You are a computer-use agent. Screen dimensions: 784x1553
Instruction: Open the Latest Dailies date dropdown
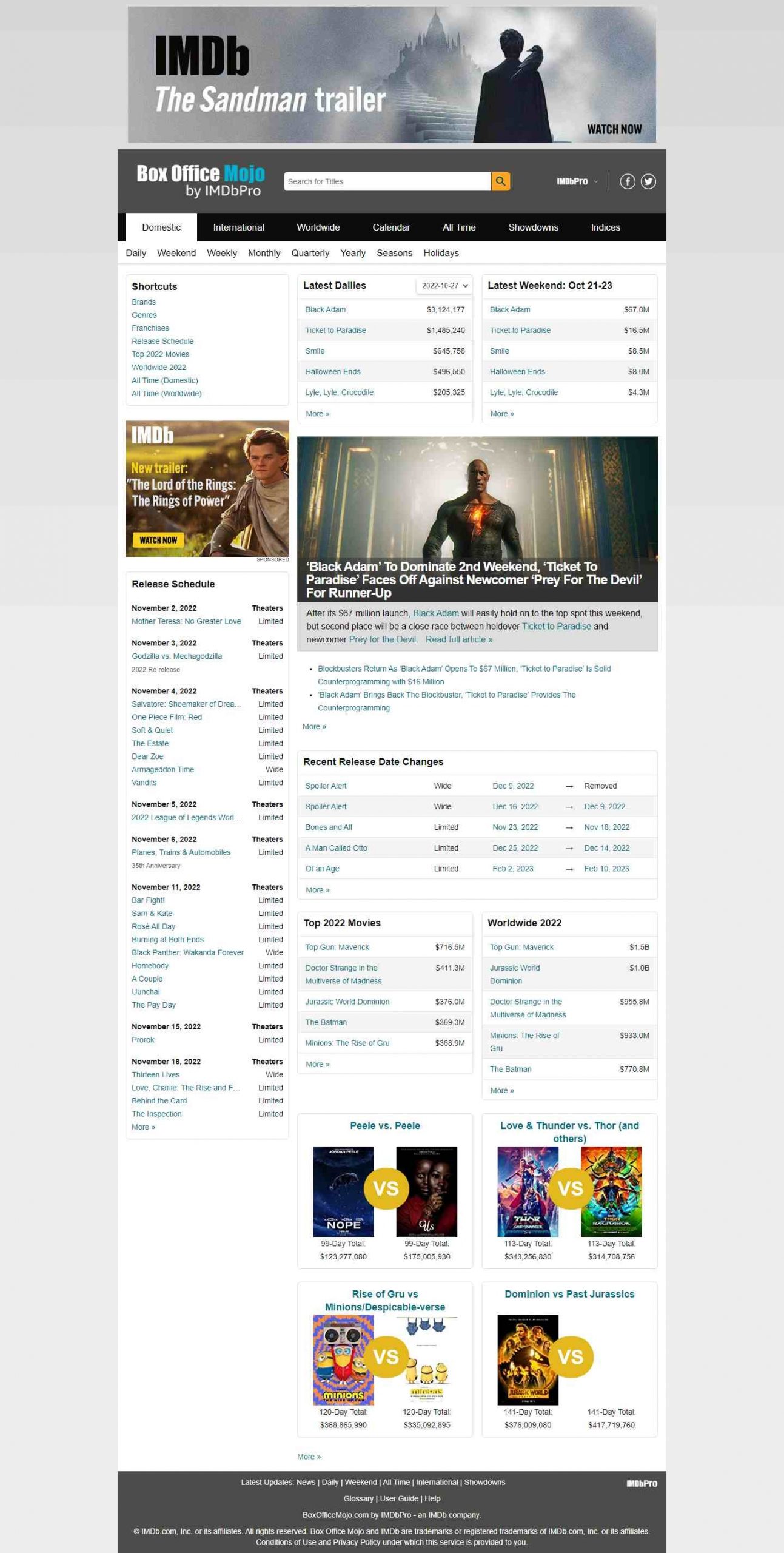tap(444, 286)
